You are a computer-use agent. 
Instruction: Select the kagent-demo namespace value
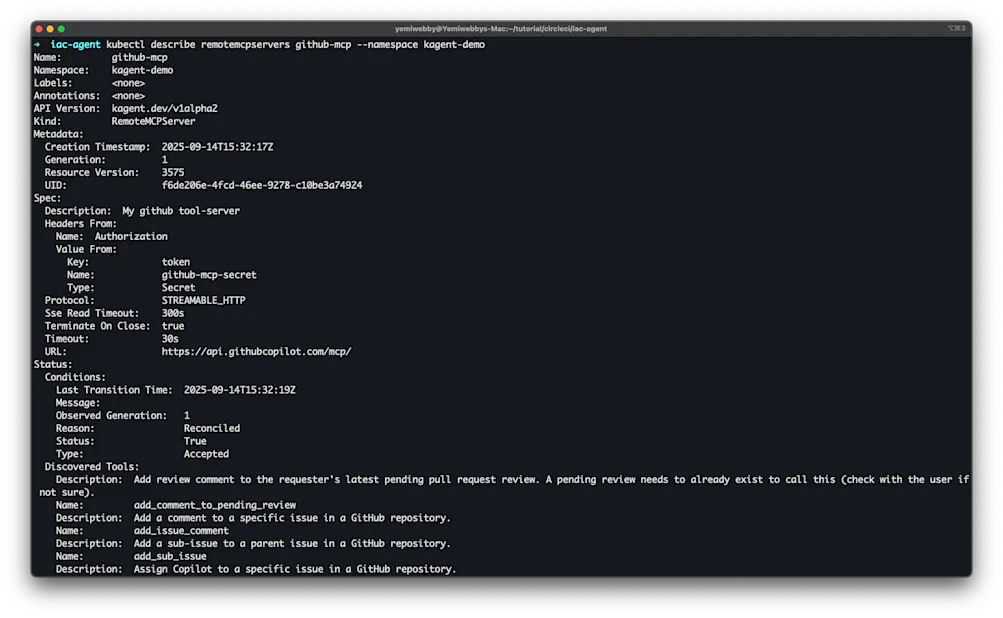[144, 69]
